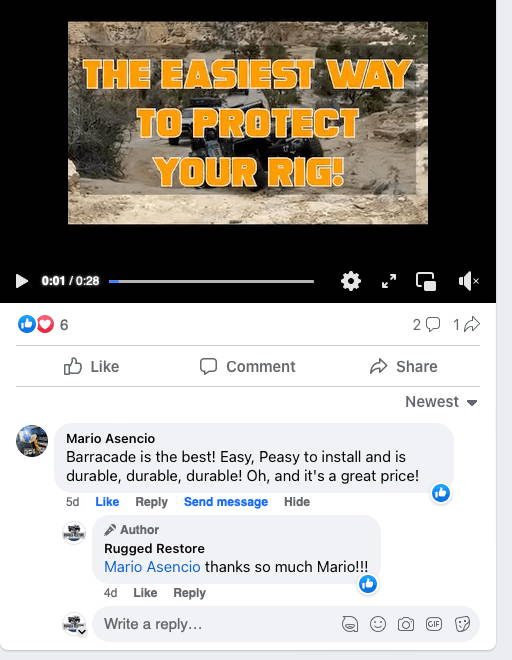The image size is (512, 660).
Task: Like the post
Action: [x=91, y=366]
